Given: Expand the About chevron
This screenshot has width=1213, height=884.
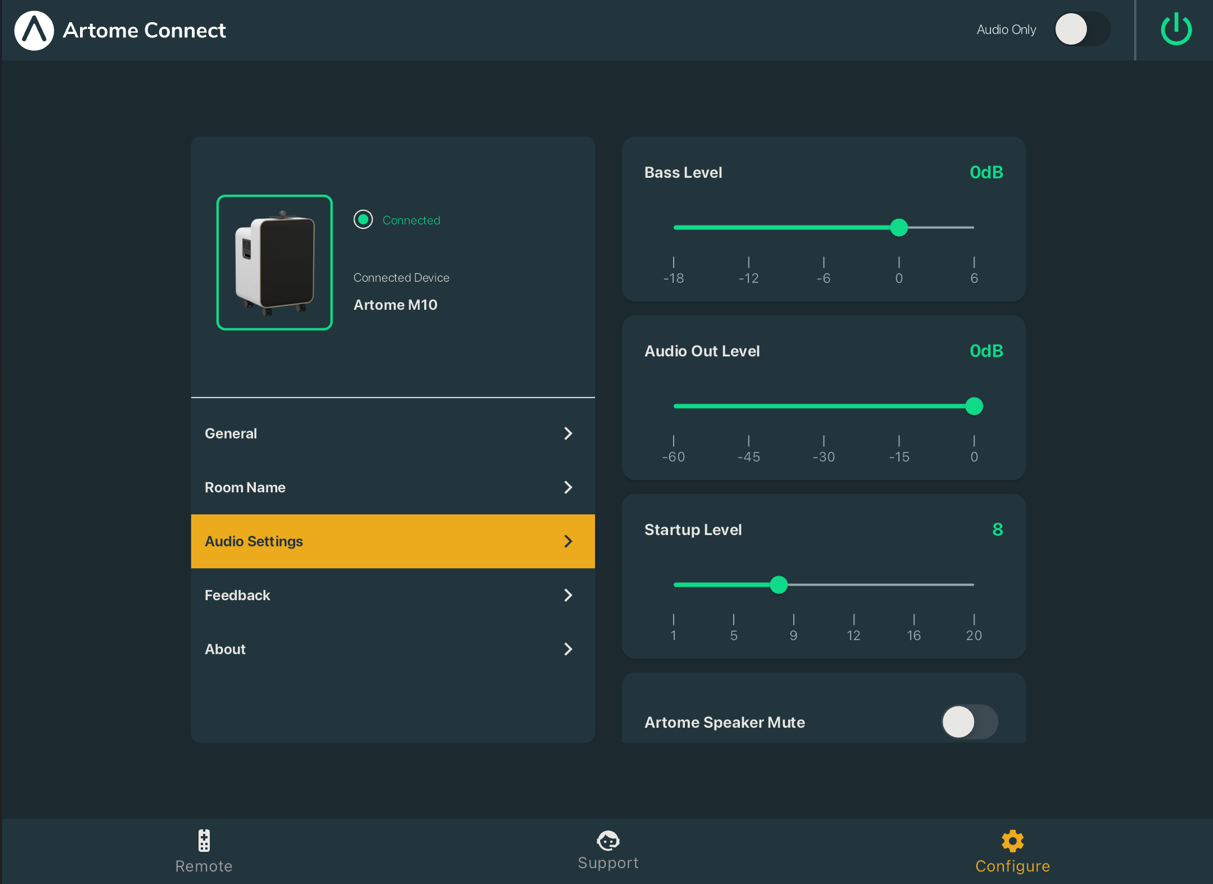Looking at the screenshot, I should [x=568, y=649].
